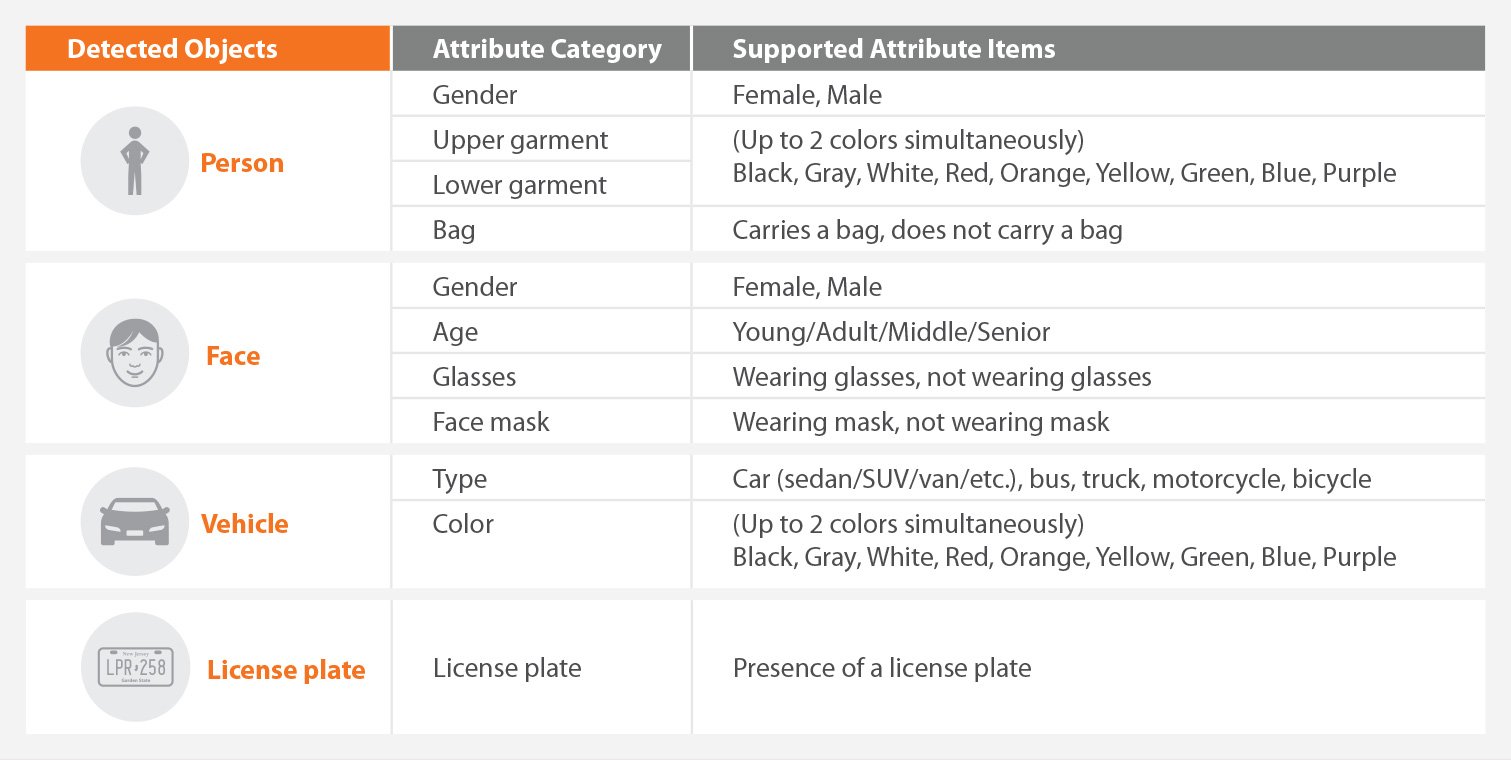Select the Upper garment attribute cell

(541, 140)
